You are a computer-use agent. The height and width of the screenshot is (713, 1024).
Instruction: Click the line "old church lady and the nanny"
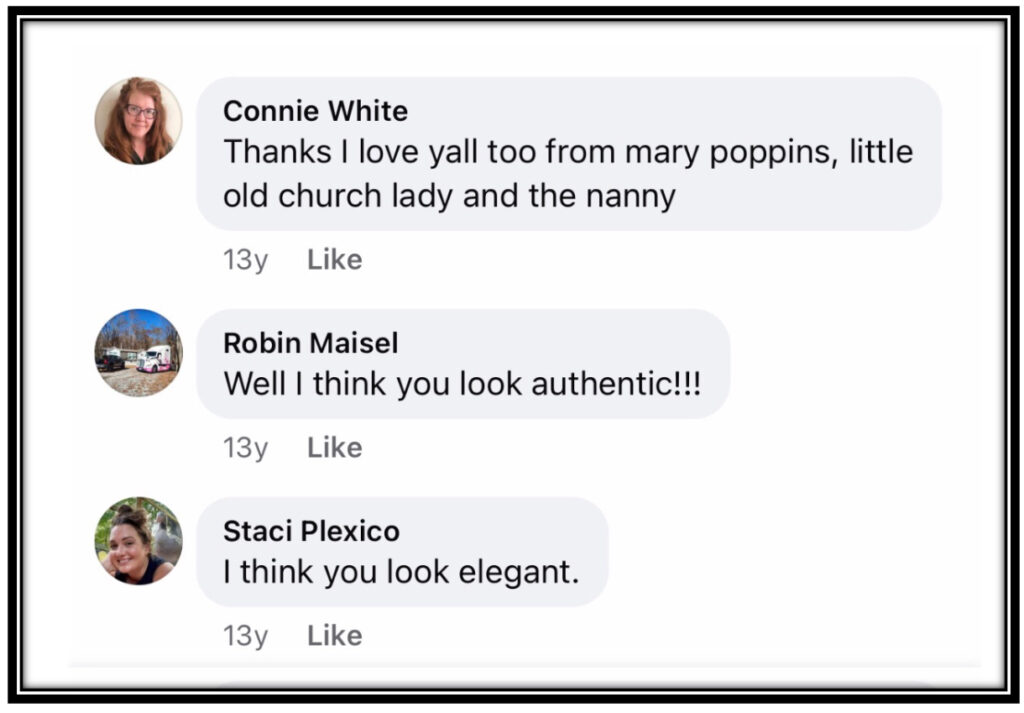click(449, 195)
